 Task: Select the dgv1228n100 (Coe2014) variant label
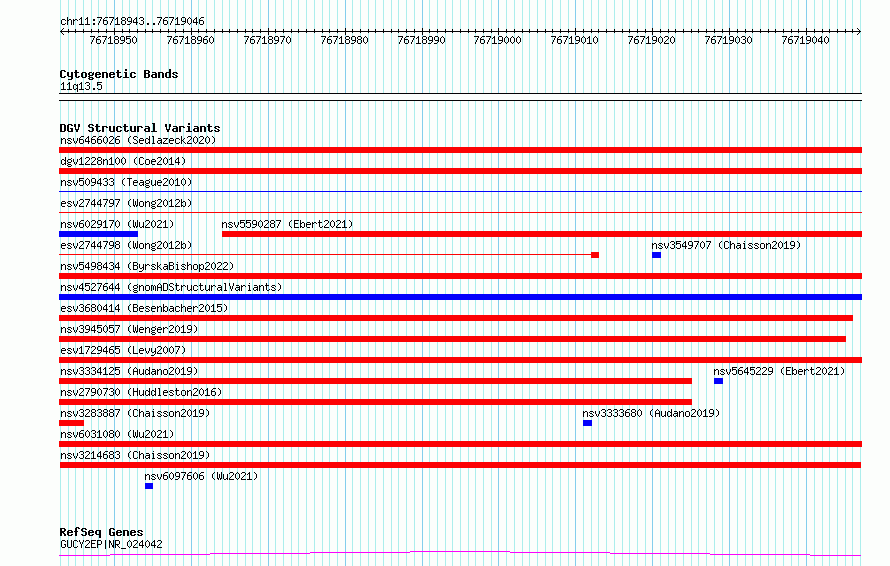click(x=123, y=161)
